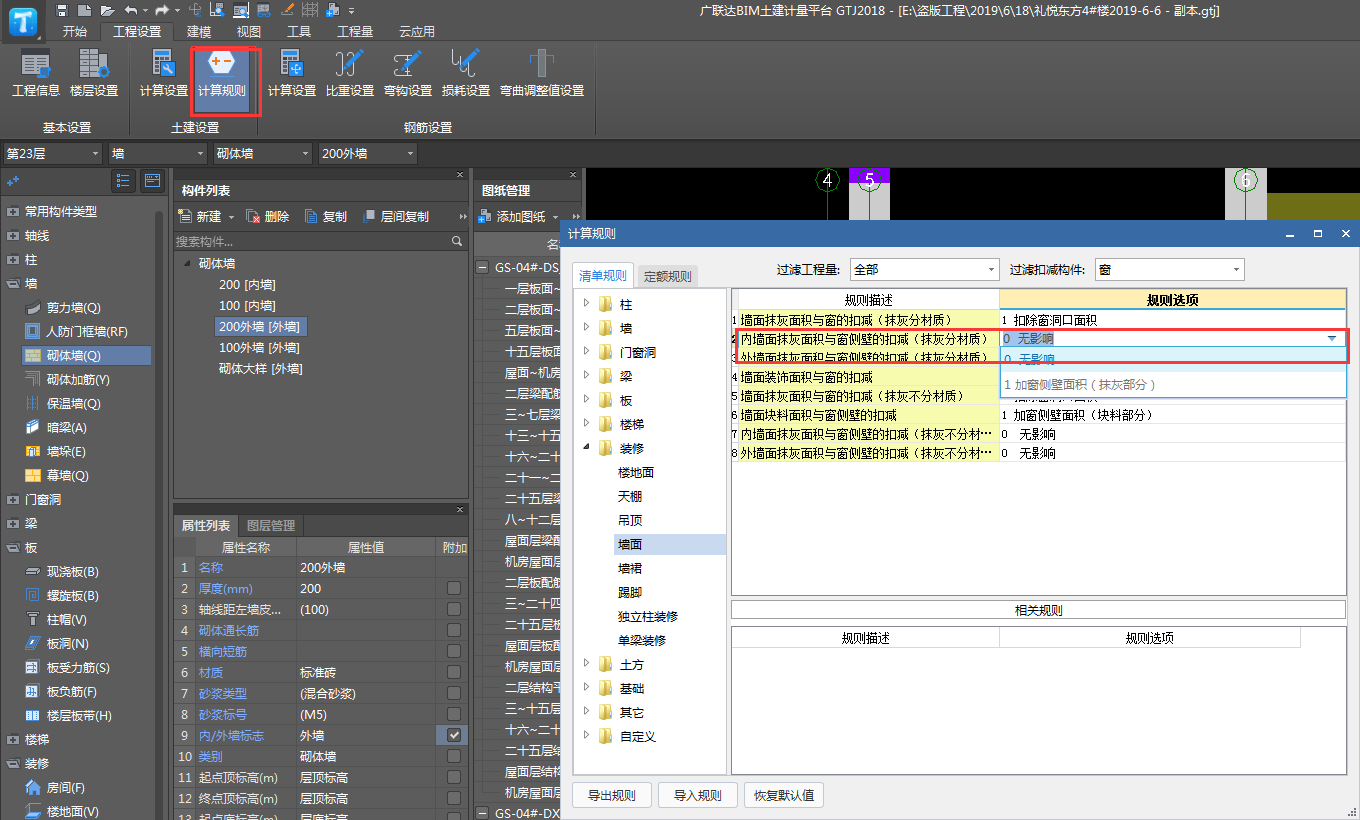This screenshot has width=1360, height=820.
Task: Click the 导入规则 button
Action: coord(698,796)
